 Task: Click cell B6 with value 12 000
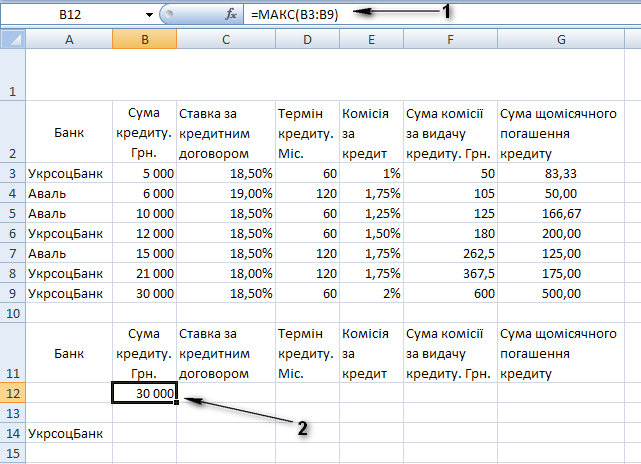pos(144,233)
